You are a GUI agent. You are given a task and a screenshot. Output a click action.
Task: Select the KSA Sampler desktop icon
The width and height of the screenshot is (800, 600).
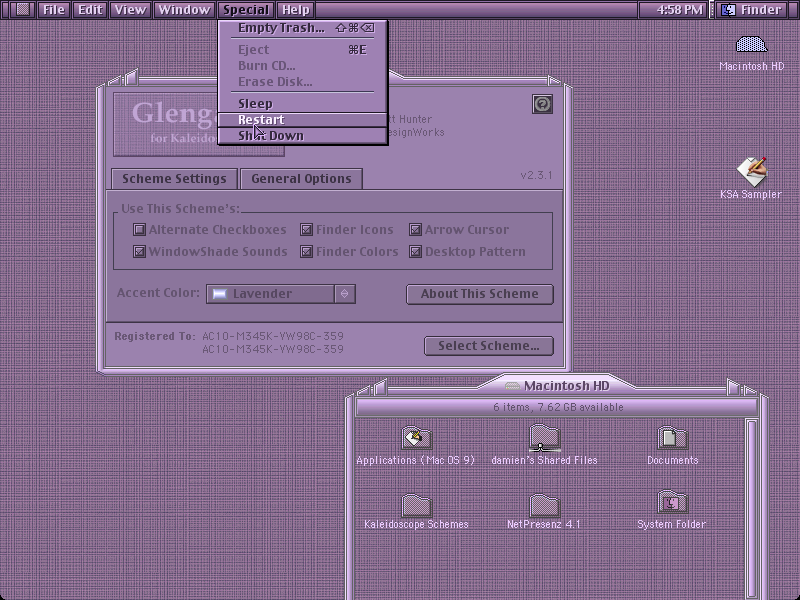coord(752,172)
